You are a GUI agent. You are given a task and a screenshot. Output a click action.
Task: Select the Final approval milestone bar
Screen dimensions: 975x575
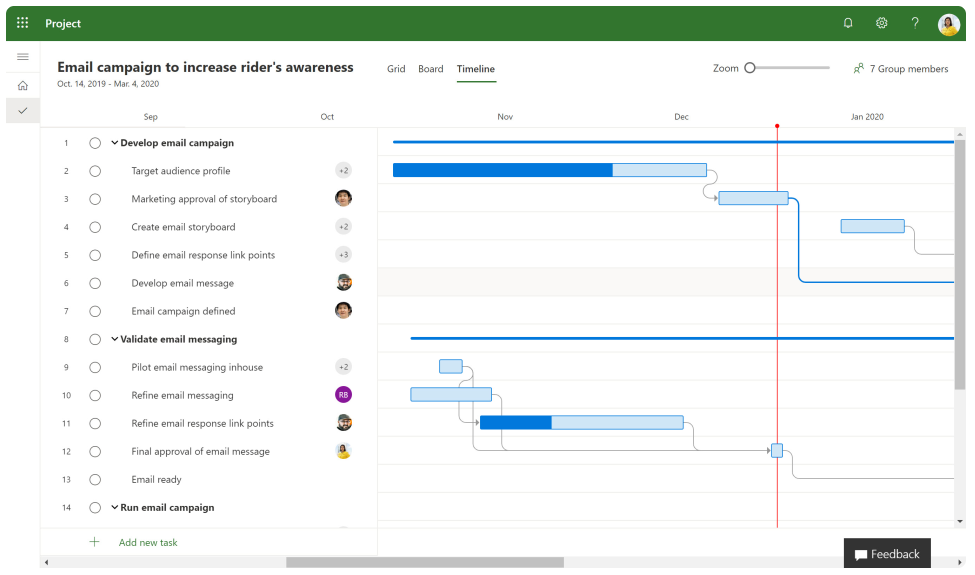click(777, 451)
